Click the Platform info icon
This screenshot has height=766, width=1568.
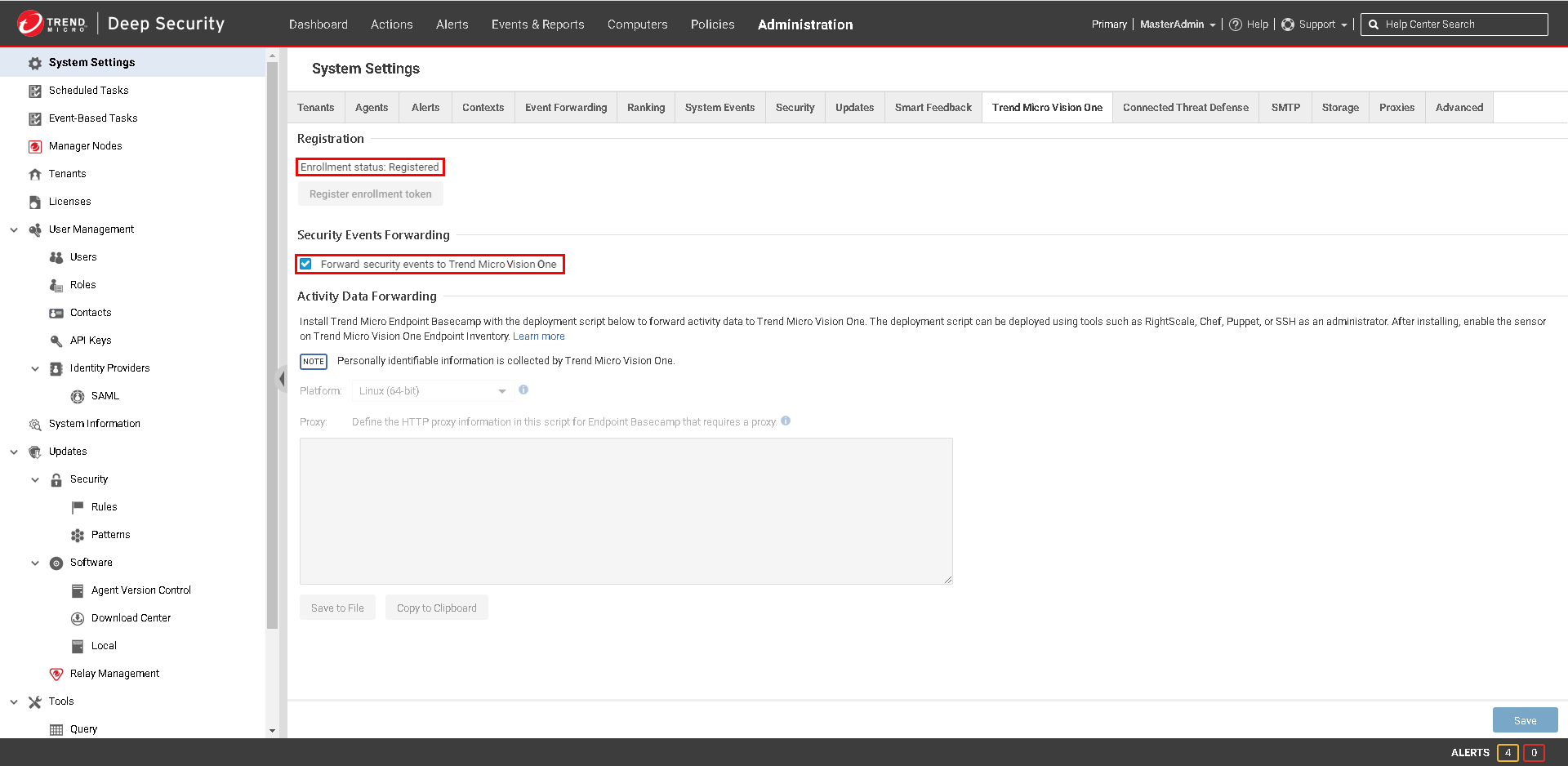tap(523, 390)
